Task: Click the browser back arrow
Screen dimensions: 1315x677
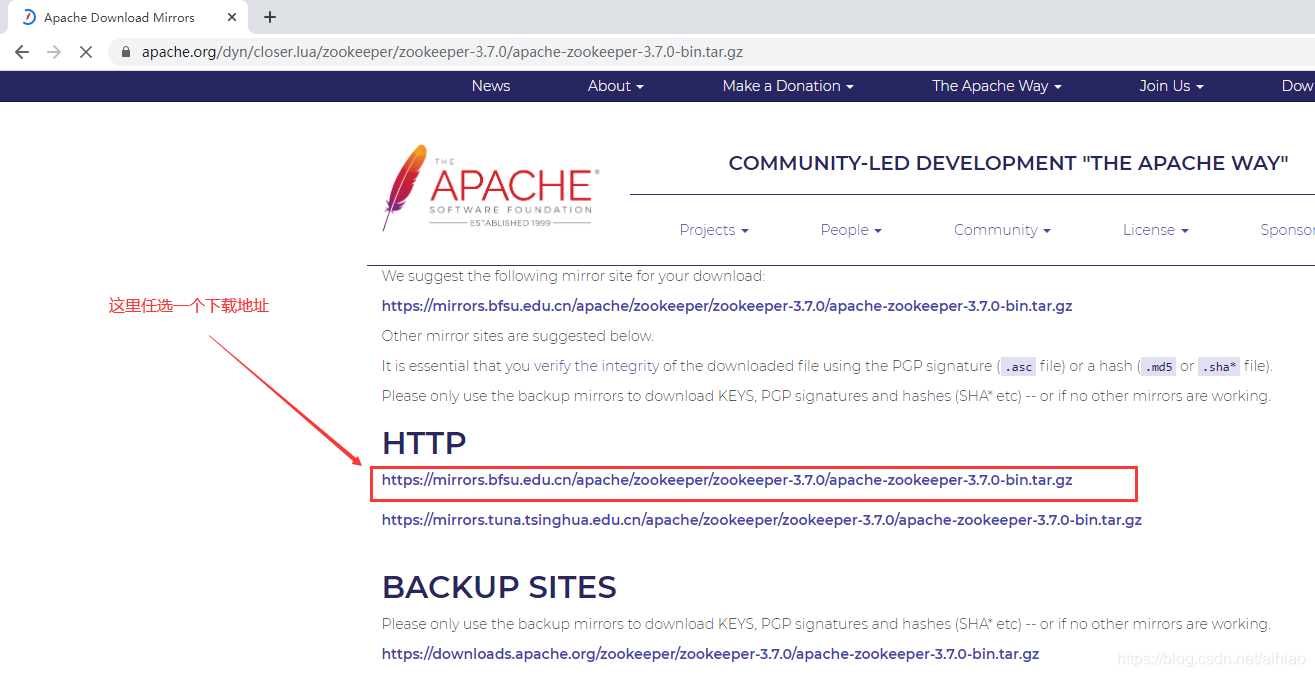Action: tap(22, 52)
